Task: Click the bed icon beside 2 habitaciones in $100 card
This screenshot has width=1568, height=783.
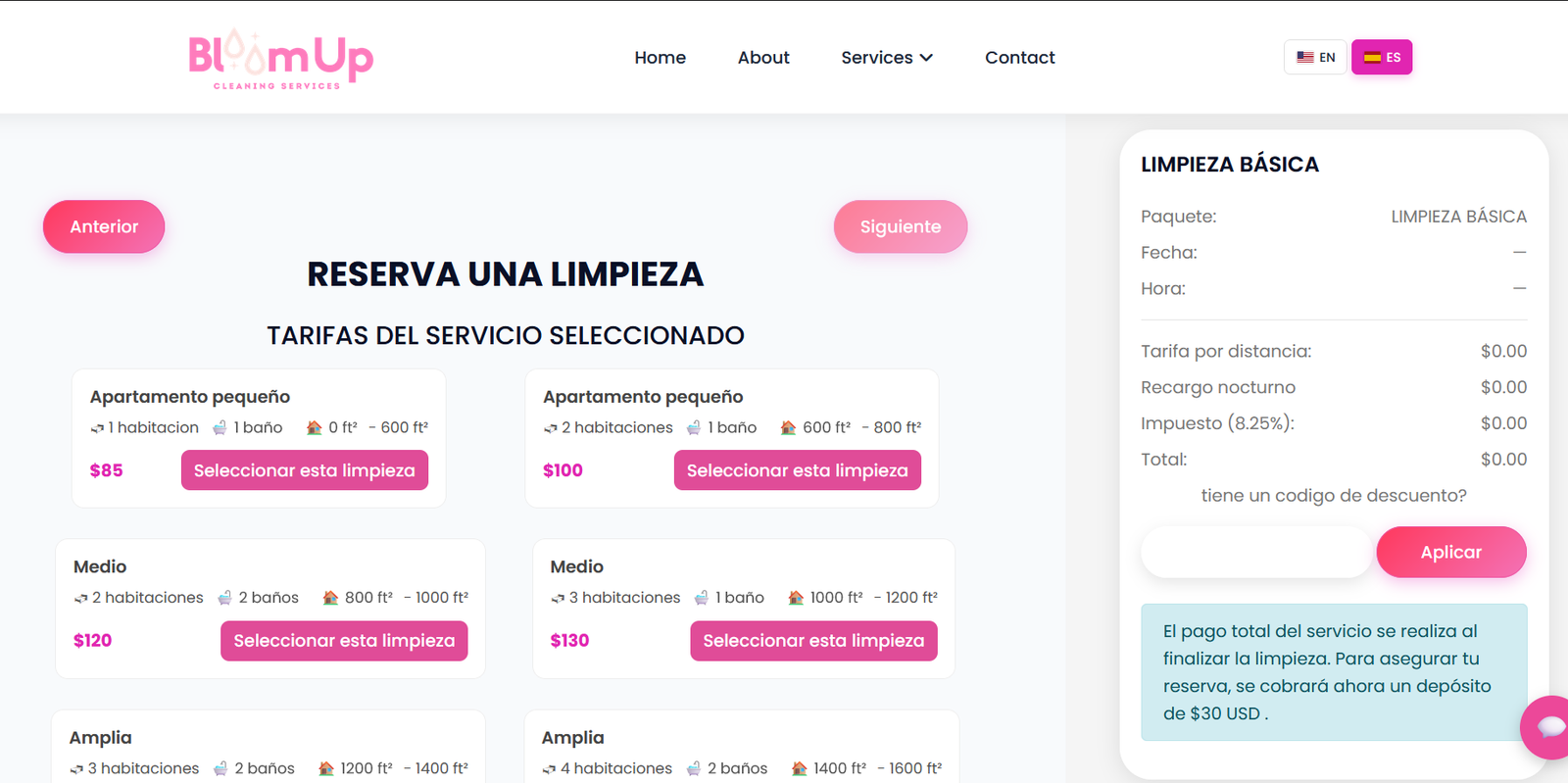Action: pyautogui.click(x=550, y=428)
